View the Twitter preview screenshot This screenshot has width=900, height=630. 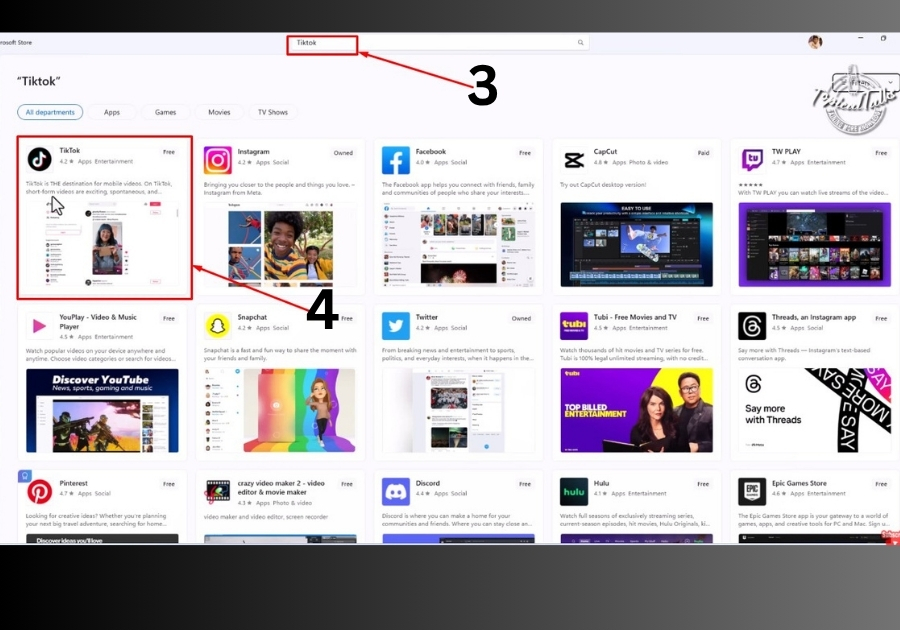click(x=458, y=411)
